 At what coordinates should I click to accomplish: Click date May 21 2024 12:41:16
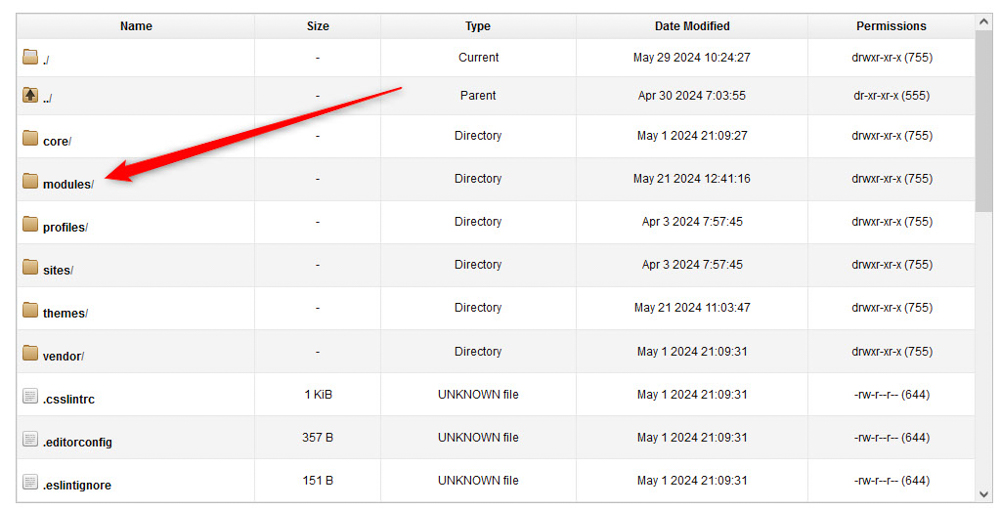(x=692, y=178)
